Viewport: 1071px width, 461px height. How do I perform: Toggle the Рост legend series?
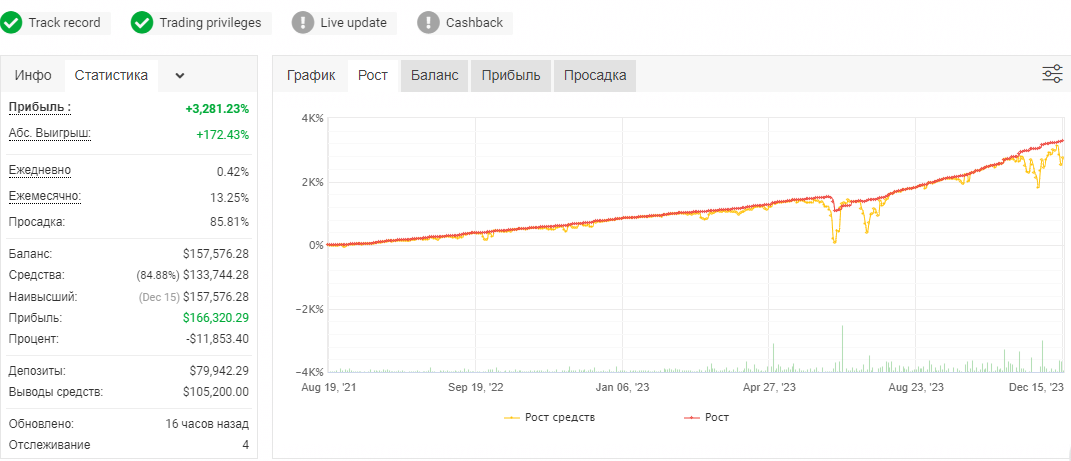pos(706,417)
